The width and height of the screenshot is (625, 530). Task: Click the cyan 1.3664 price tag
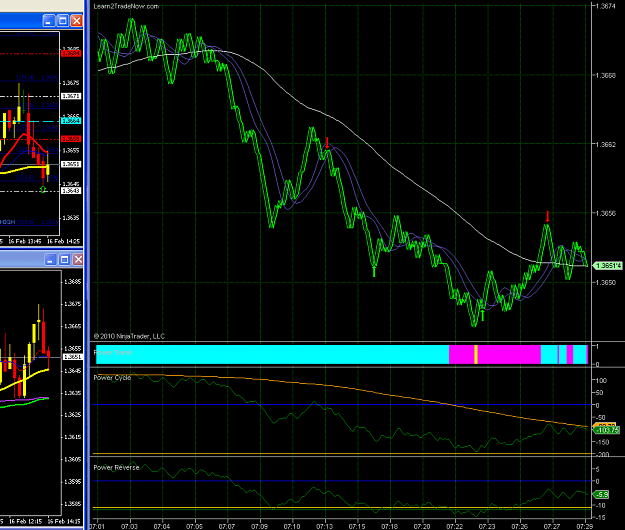(71, 121)
